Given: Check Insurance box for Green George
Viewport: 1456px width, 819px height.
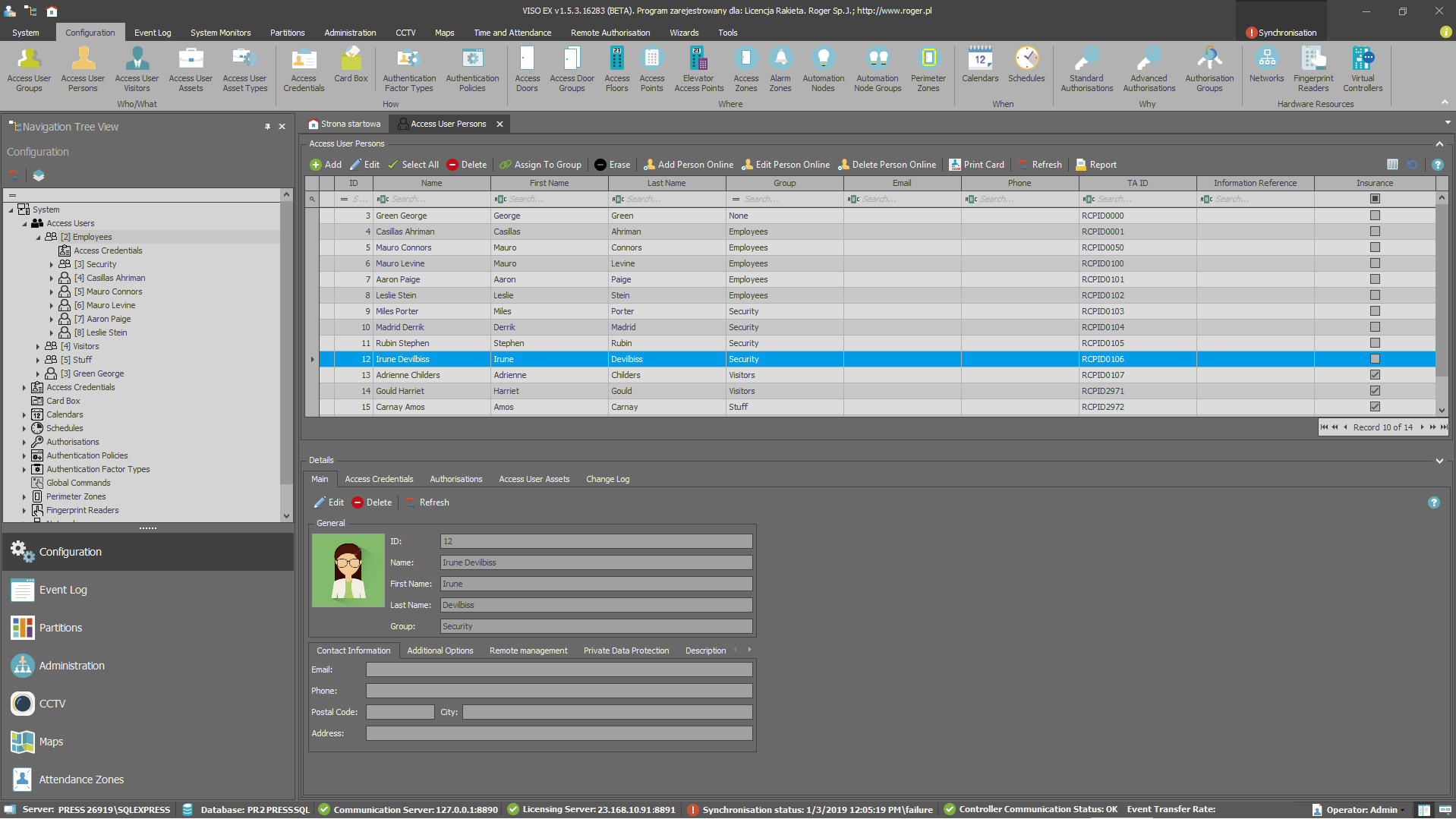Looking at the screenshot, I should pos(1375,216).
